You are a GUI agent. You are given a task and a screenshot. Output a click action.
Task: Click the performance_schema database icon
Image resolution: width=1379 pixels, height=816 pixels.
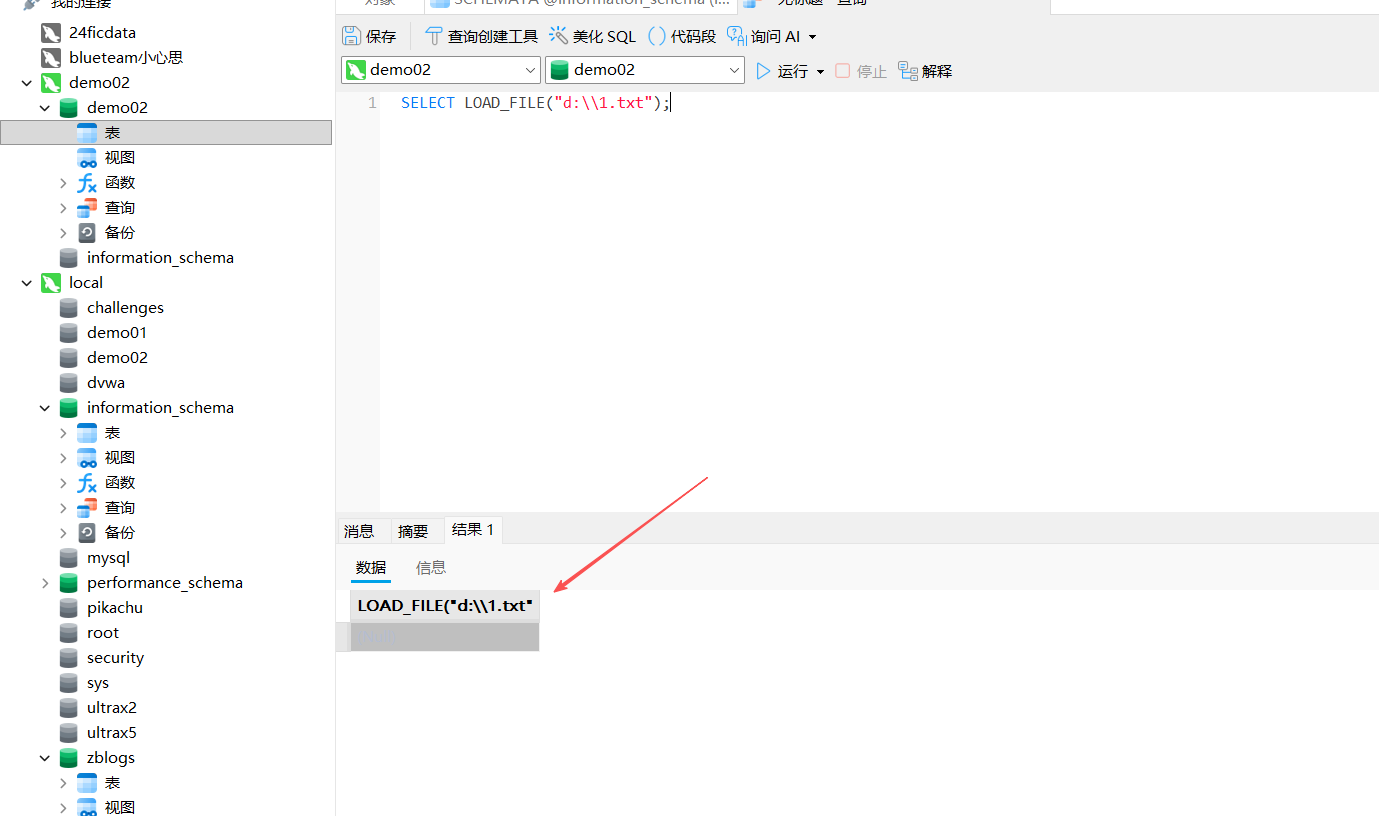(68, 583)
